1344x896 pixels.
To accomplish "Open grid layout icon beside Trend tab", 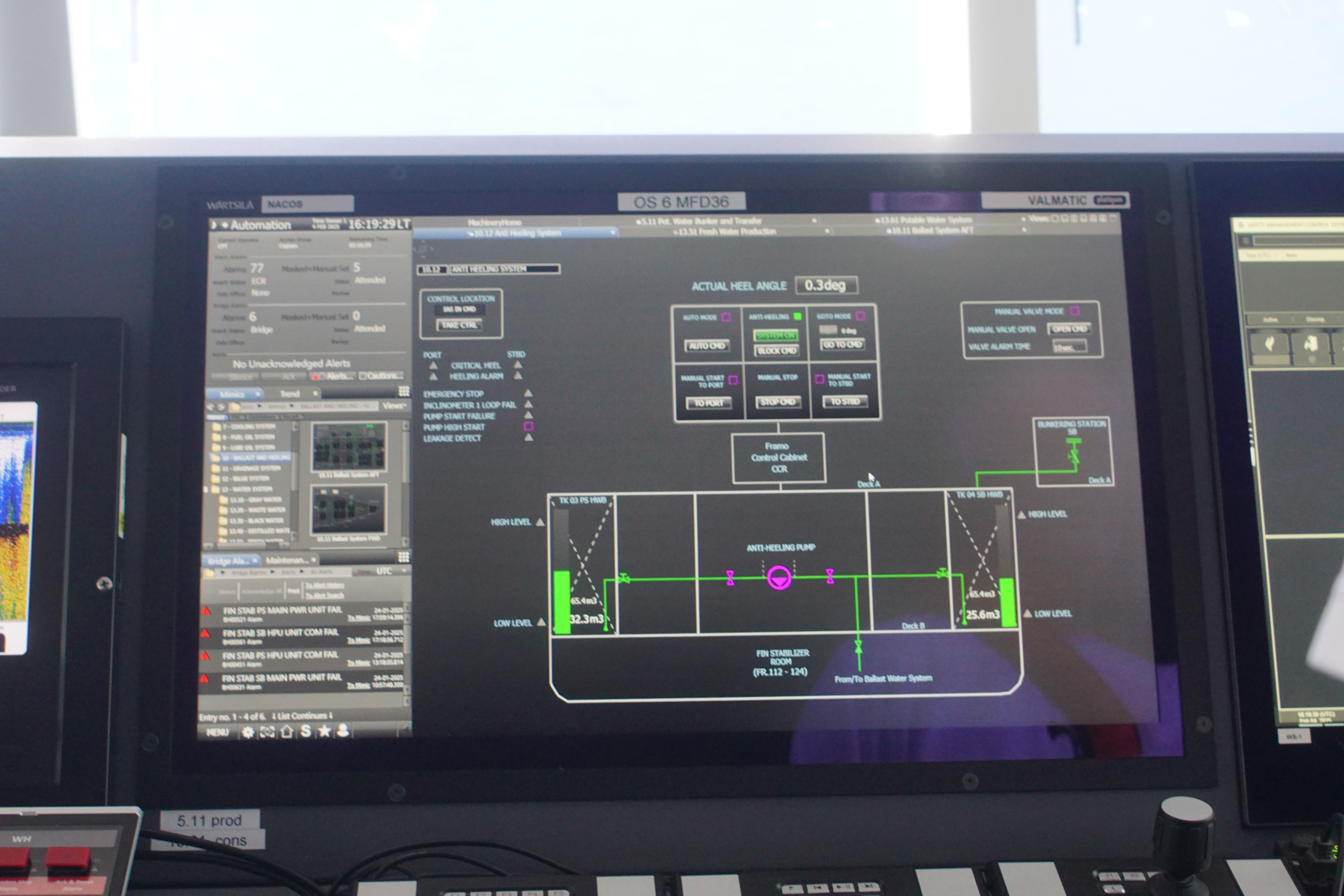I will [404, 391].
